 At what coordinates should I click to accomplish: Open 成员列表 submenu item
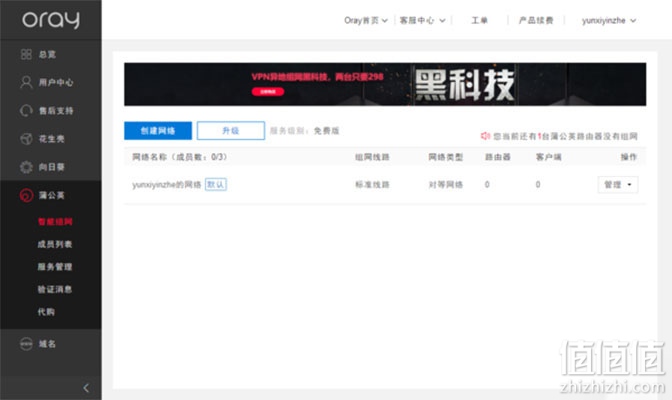[x=55, y=244]
